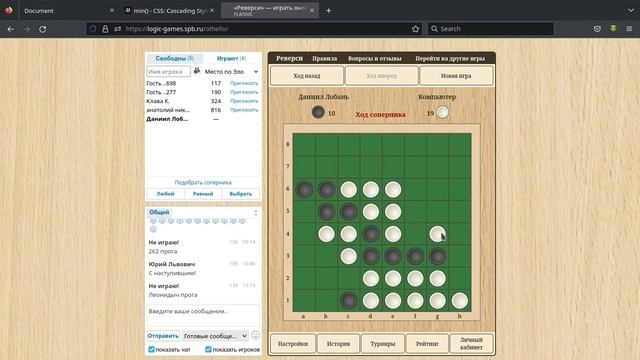Send the chat message with 'Отправить'
The width and height of the screenshot is (640, 360).
coord(163,336)
